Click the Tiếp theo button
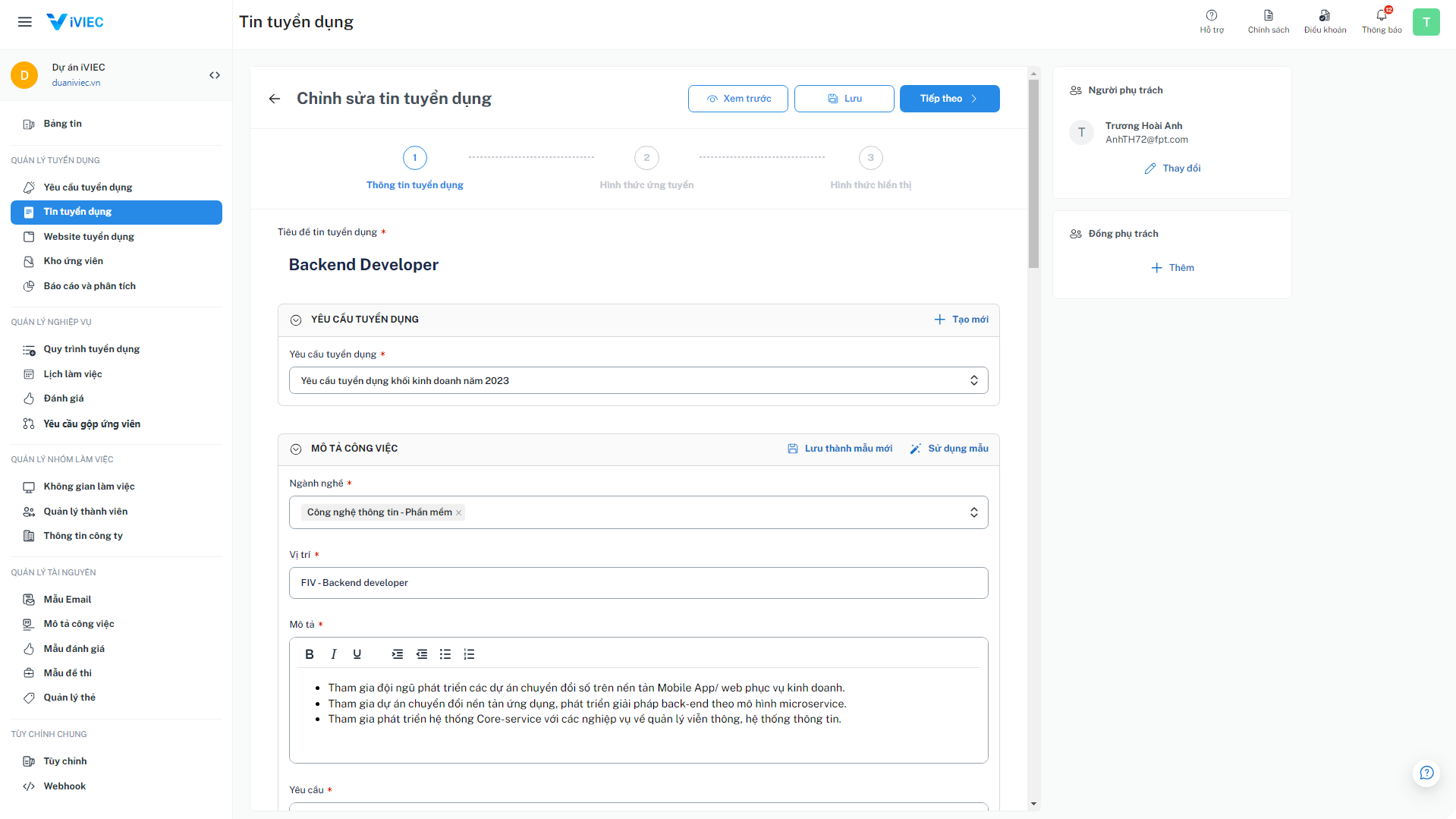This screenshot has width=1456, height=819. (x=949, y=99)
